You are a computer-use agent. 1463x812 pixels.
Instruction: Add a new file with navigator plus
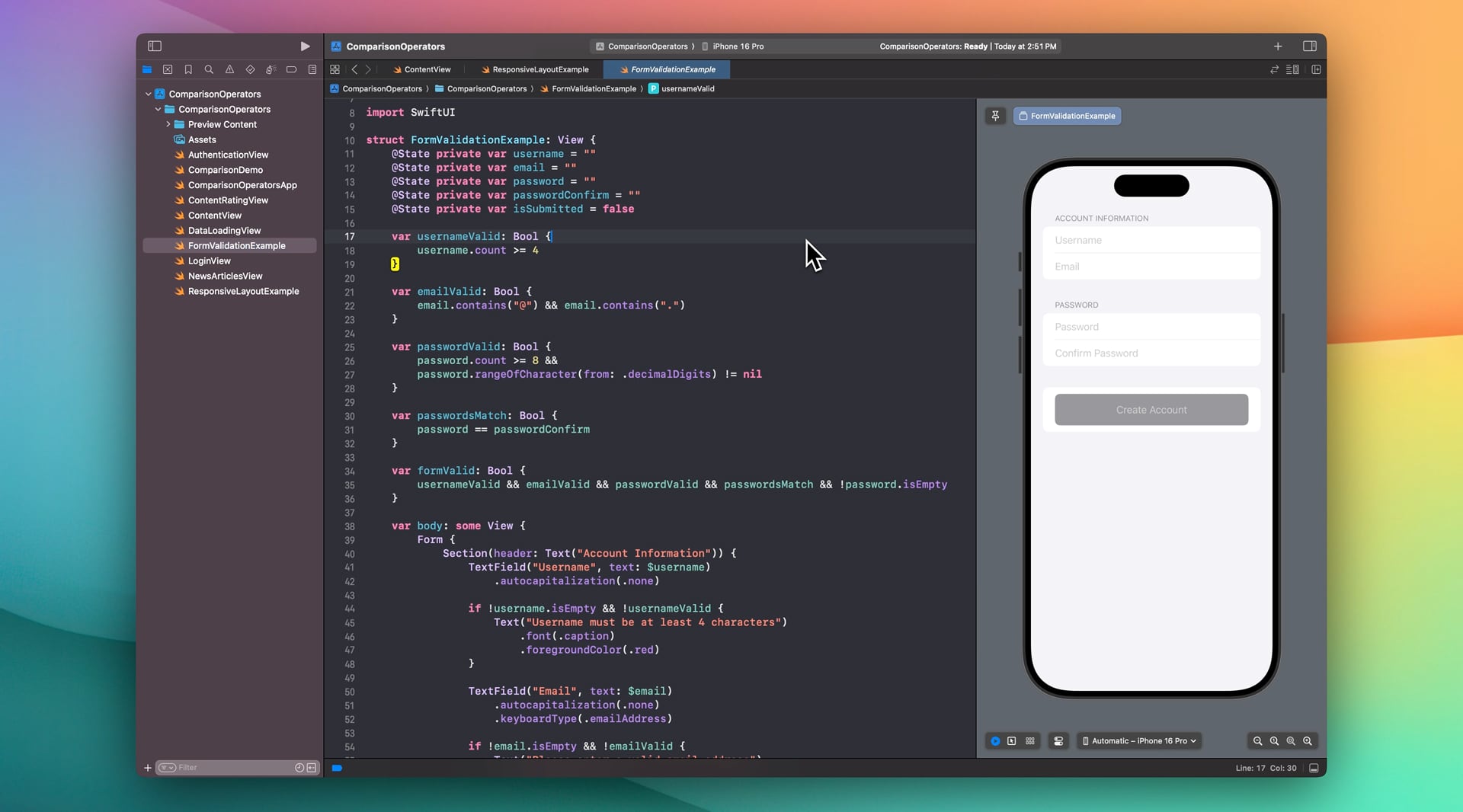pyautogui.click(x=148, y=768)
